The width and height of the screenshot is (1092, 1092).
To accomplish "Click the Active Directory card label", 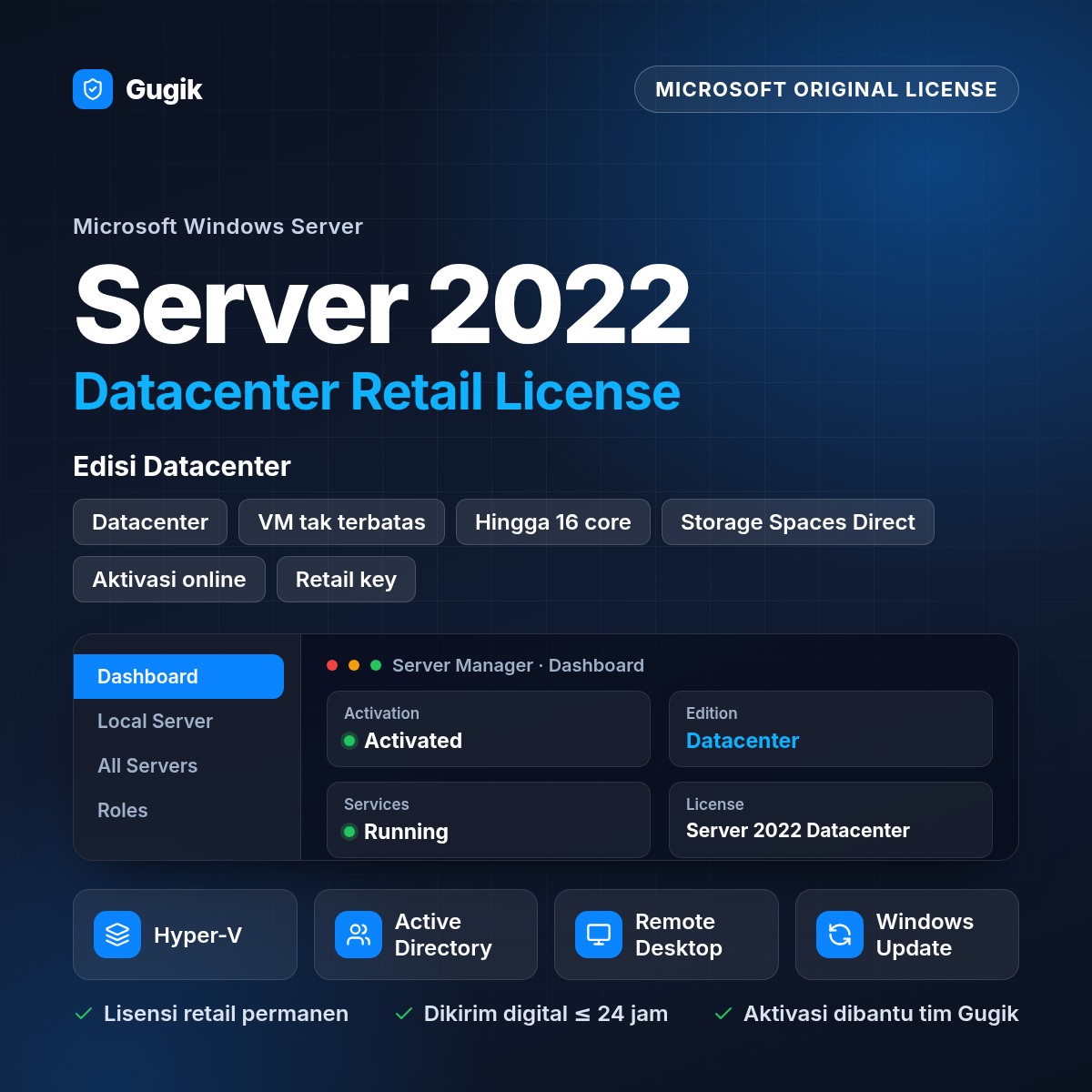I will point(443,935).
